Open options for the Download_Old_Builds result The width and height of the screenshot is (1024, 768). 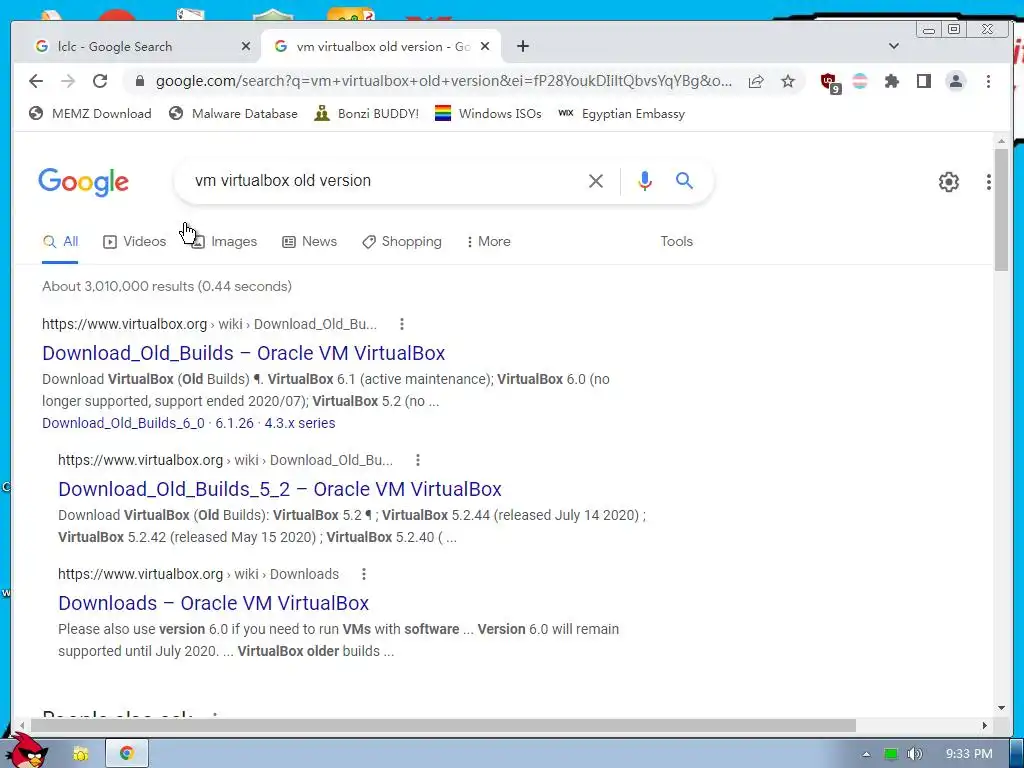point(402,324)
